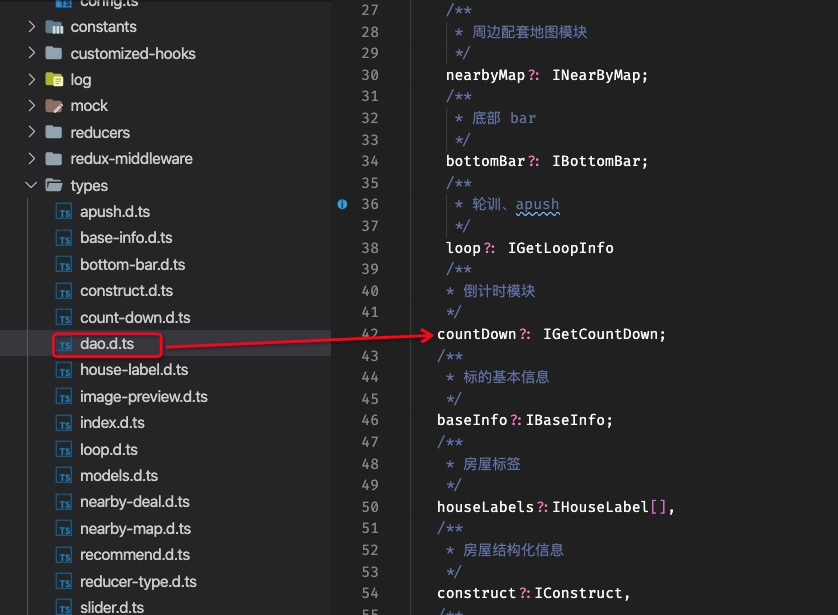Click IConstruct type on line 54

pyautogui.click(x=579, y=593)
